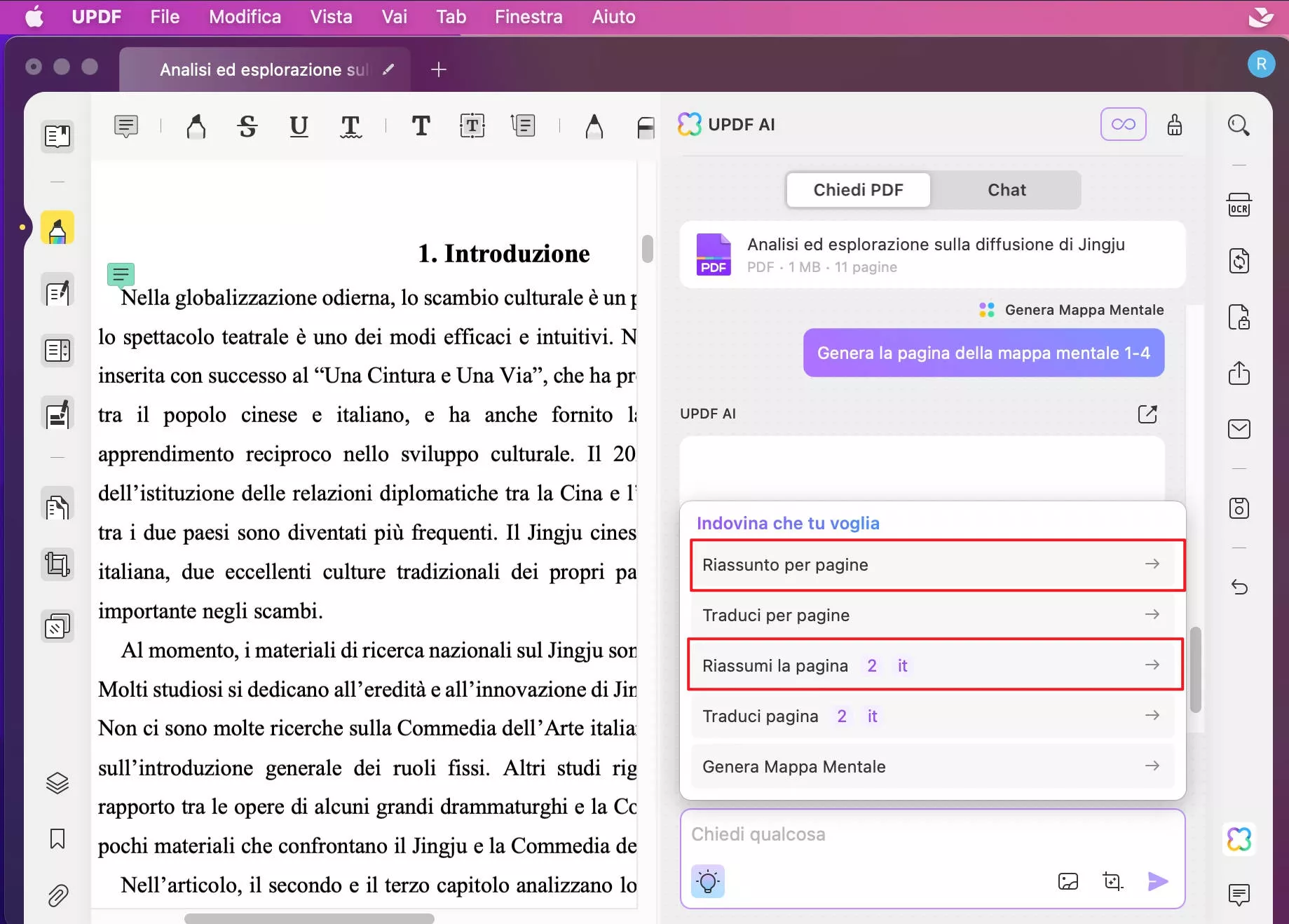Select the squiggly underline tool
The image size is (1289, 924).
point(351,126)
